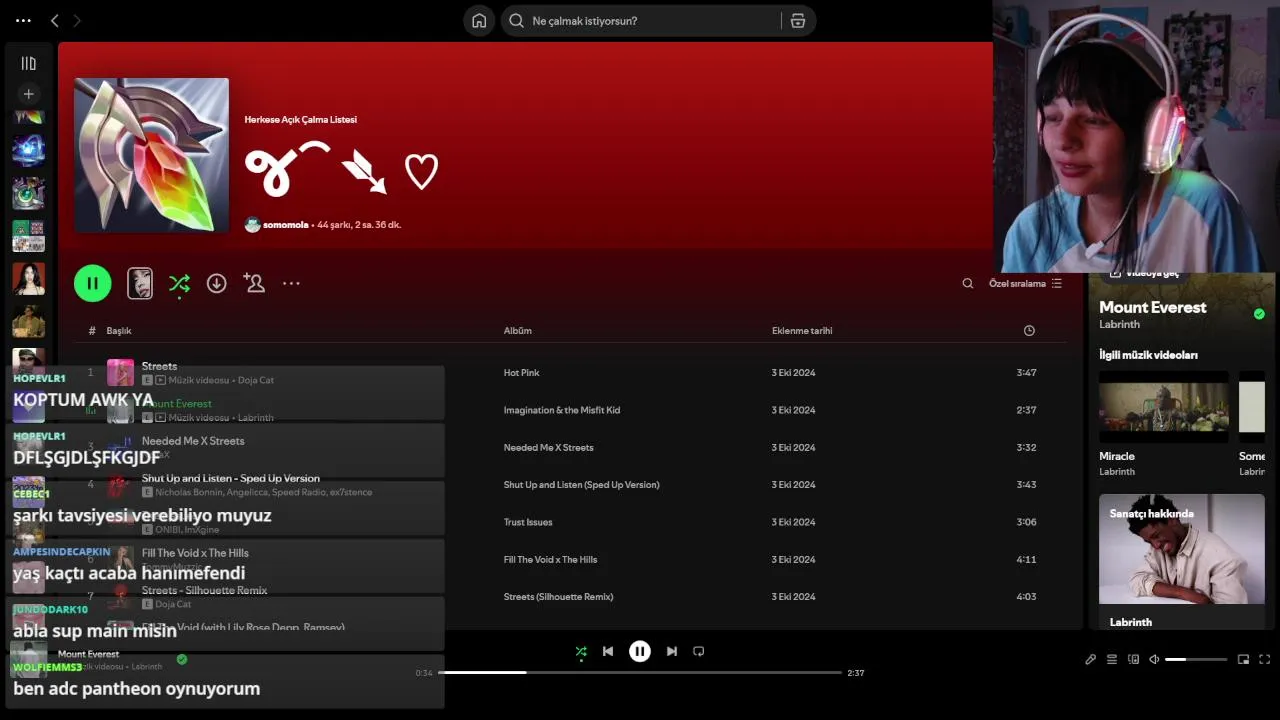Open 'Shut Up and Listen (Sped Up Version)' album
1280x720 pixels.
581,485
